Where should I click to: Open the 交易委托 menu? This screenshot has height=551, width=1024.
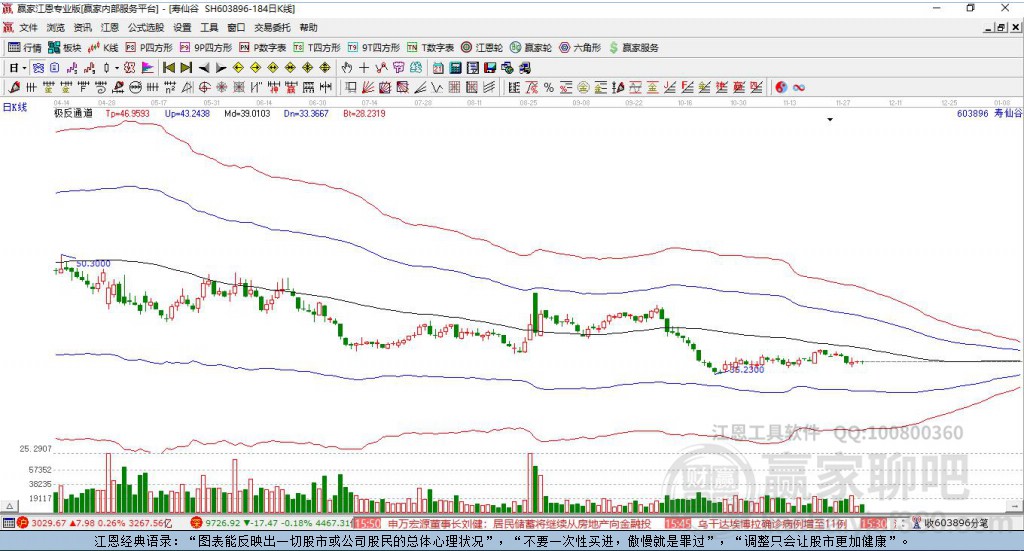pyautogui.click(x=272, y=27)
